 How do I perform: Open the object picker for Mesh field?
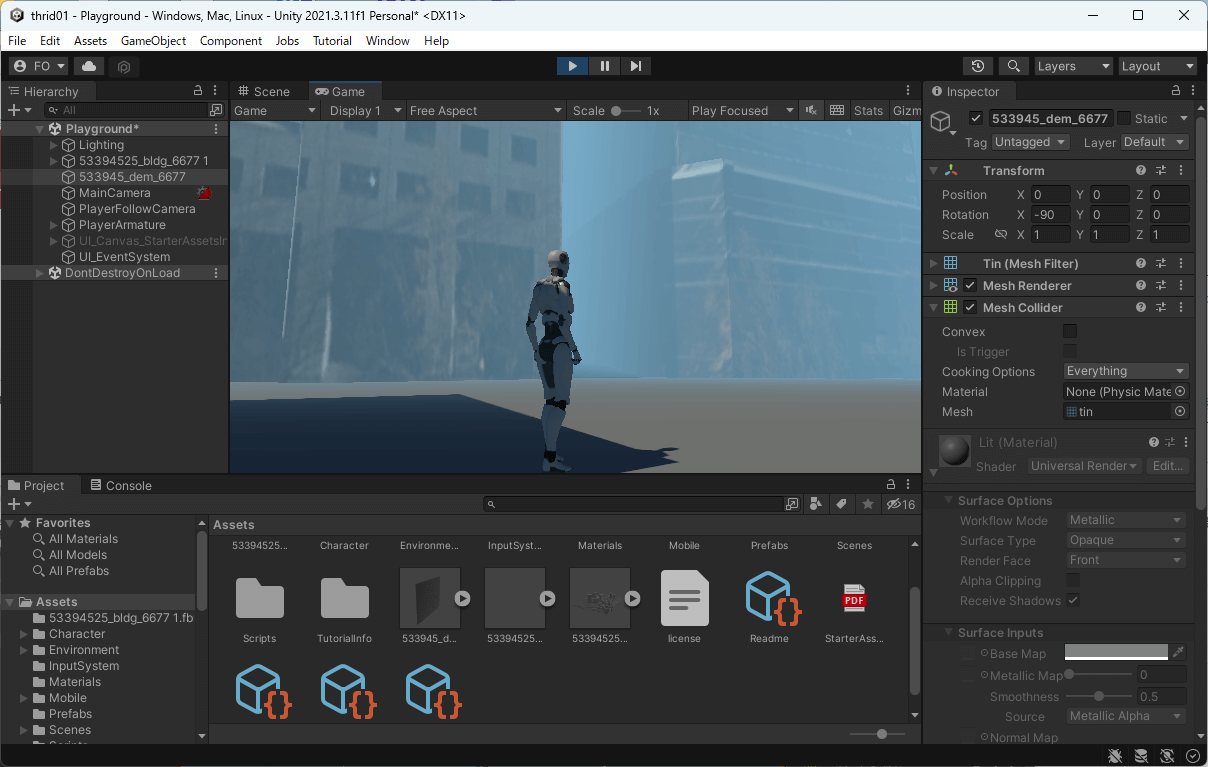[x=1180, y=412]
